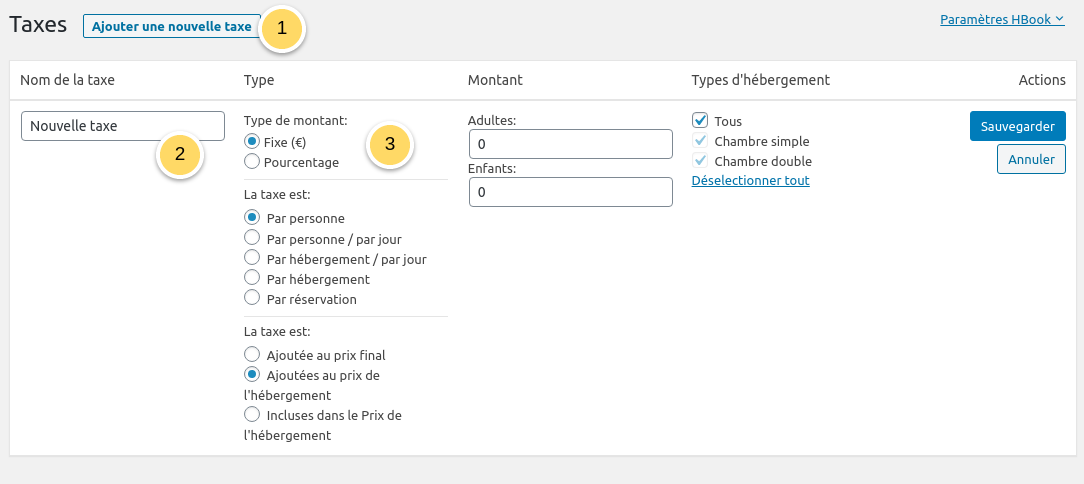Uncheck the Tous checkbox

(x=700, y=121)
